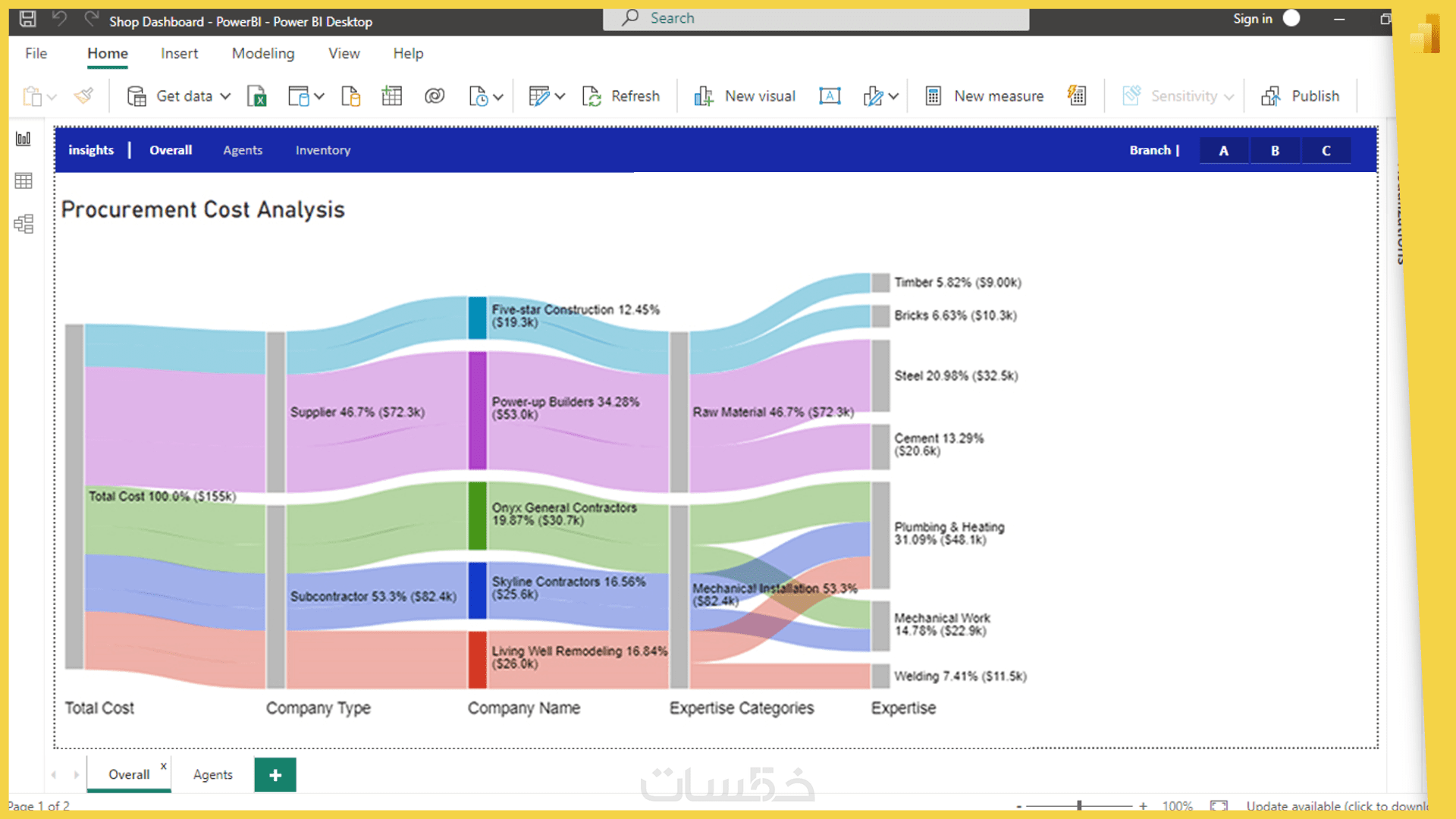Toggle Branch A filter button

[x=1224, y=150]
